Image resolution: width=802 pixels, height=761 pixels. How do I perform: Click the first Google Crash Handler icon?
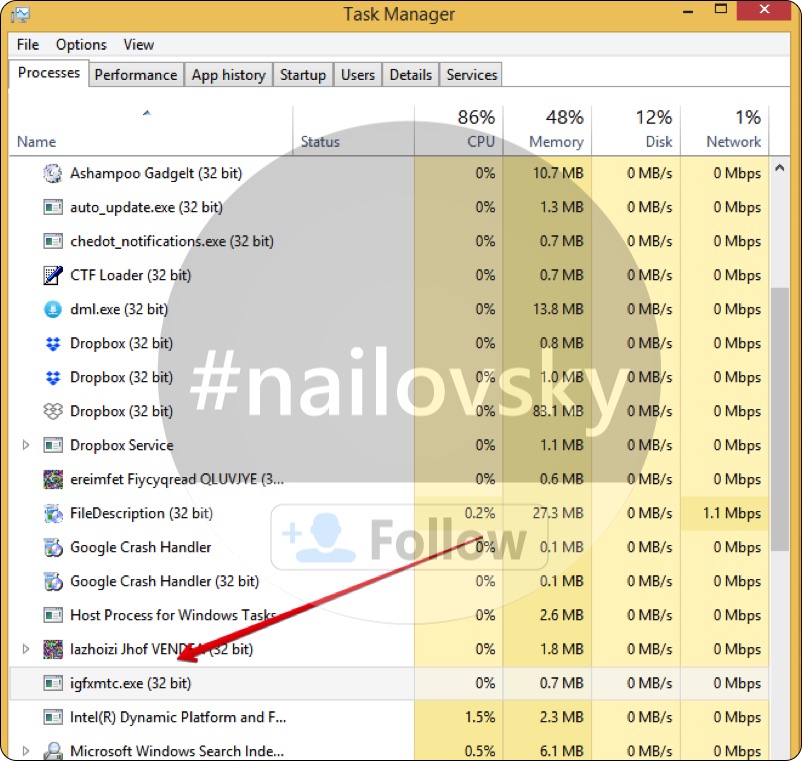click(x=53, y=547)
